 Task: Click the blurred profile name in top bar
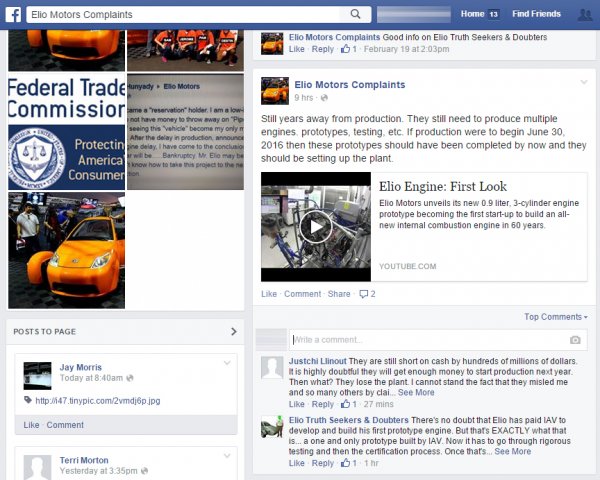(x=414, y=15)
